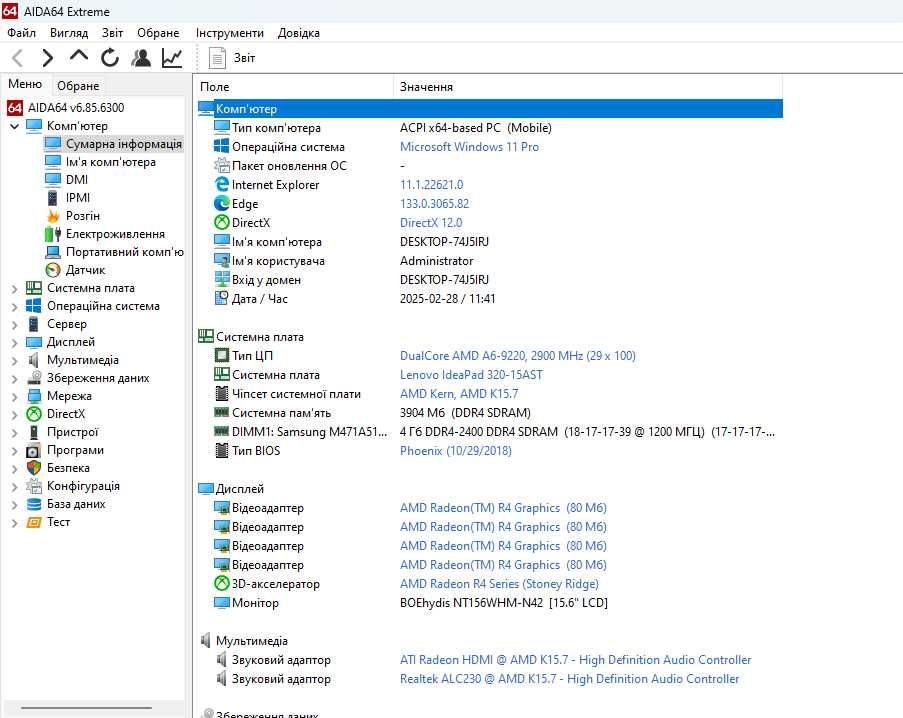Screen dimensions: 903x718
Task: Open the Lenovo IdeaPad 320-15AST link
Action: (x=471, y=375)
